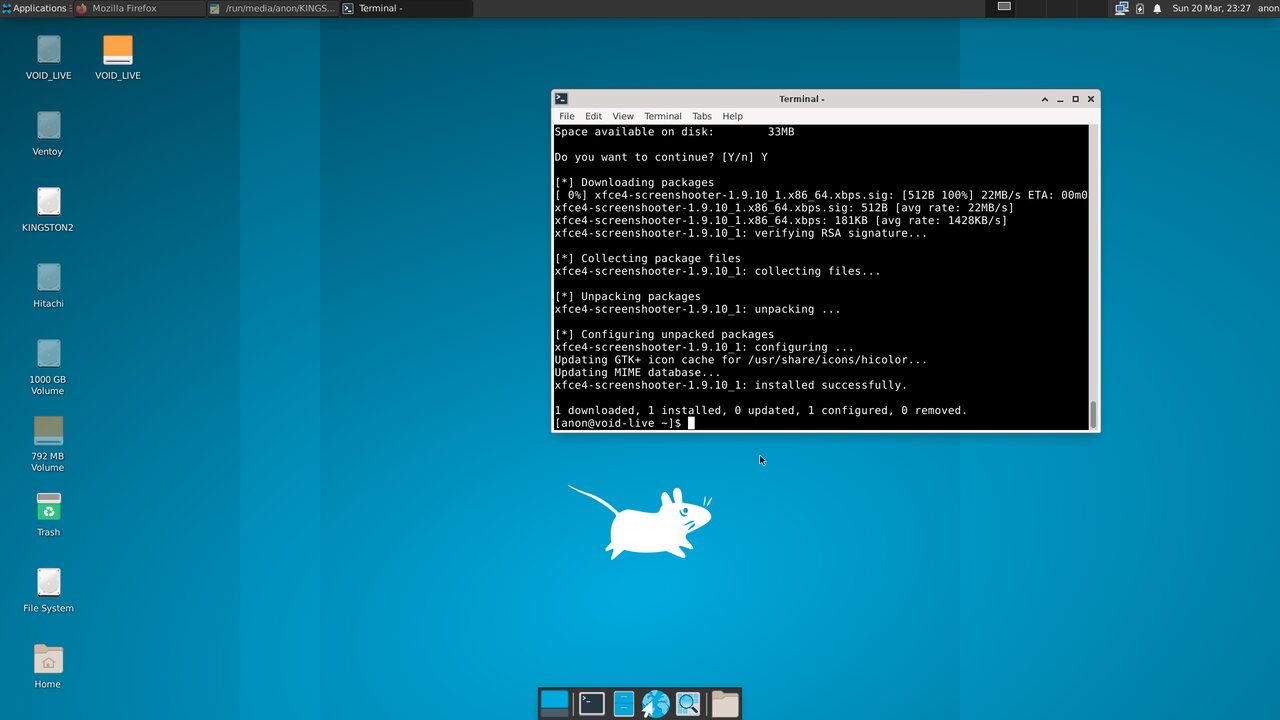
Task: Click Show Desktop icon in bottom dock
Action: click(554, 704)
